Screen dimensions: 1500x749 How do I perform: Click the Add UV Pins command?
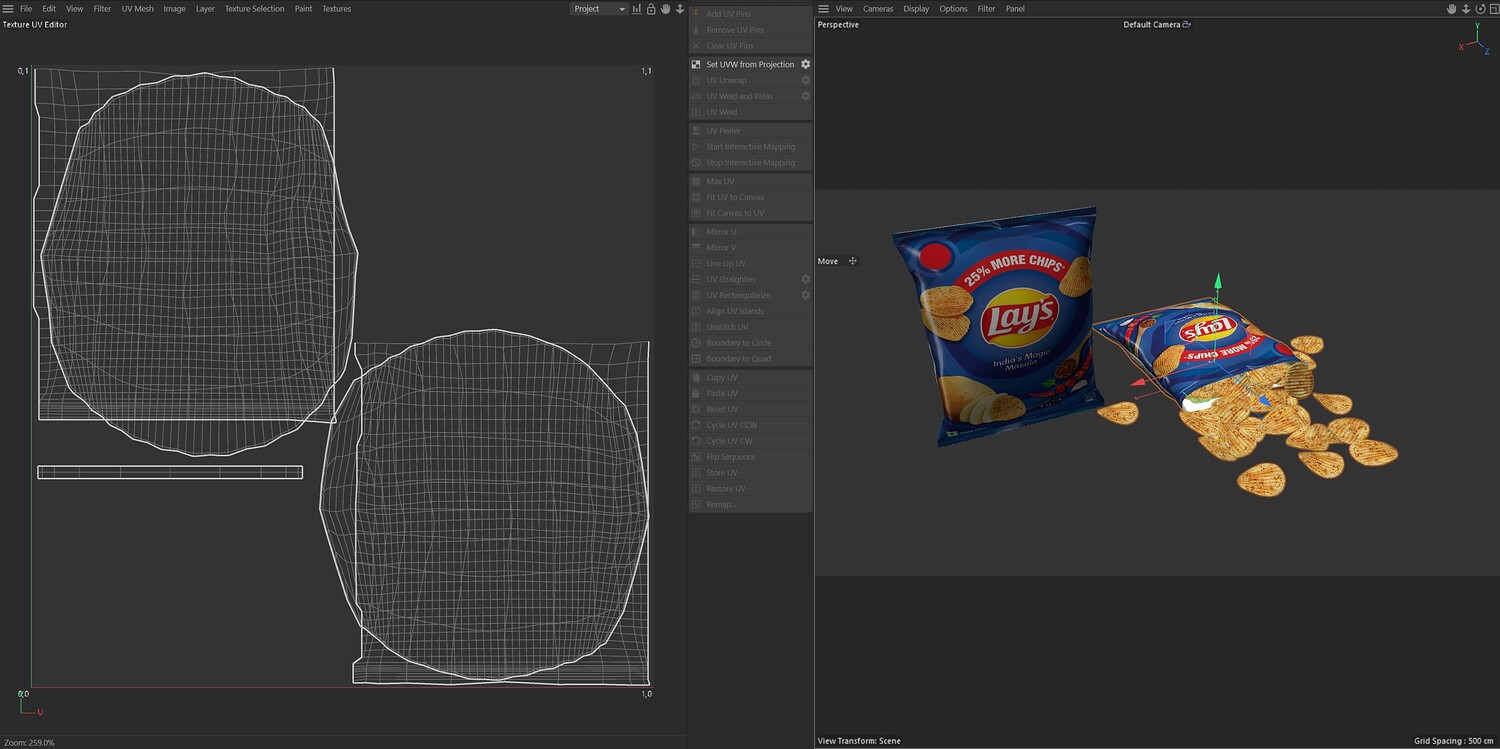pos(750,14)
